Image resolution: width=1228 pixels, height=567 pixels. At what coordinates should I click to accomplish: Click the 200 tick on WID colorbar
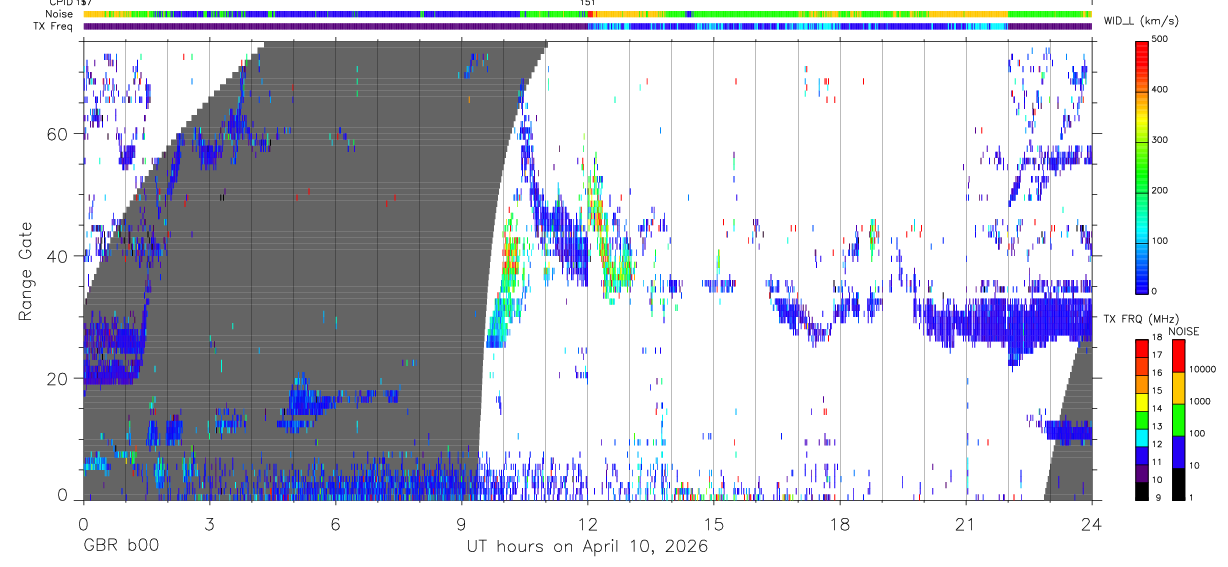(x=1162, y=190)
